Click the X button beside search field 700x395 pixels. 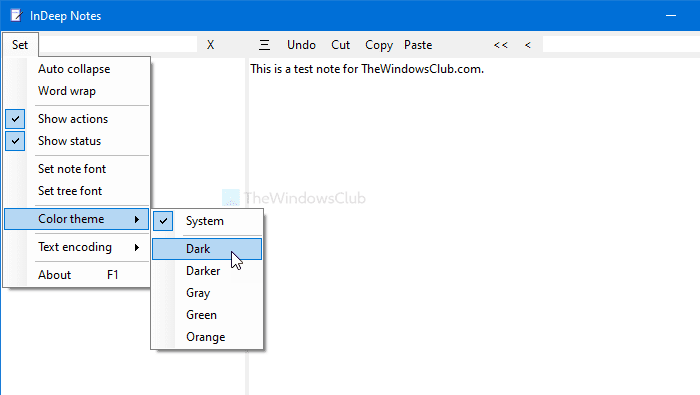210,45
